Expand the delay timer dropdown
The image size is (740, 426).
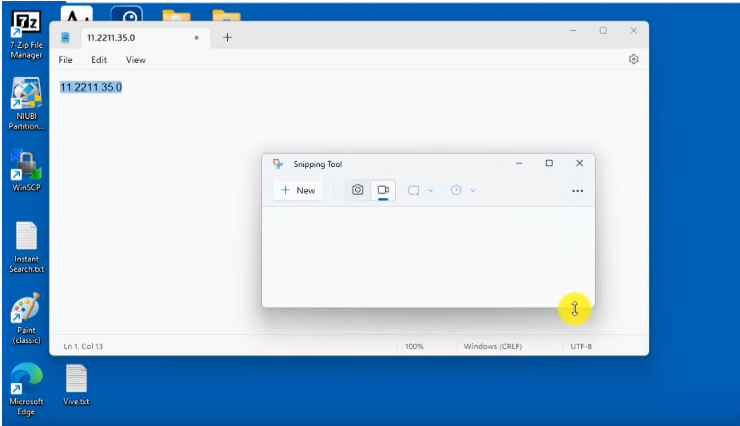point(463,190)
